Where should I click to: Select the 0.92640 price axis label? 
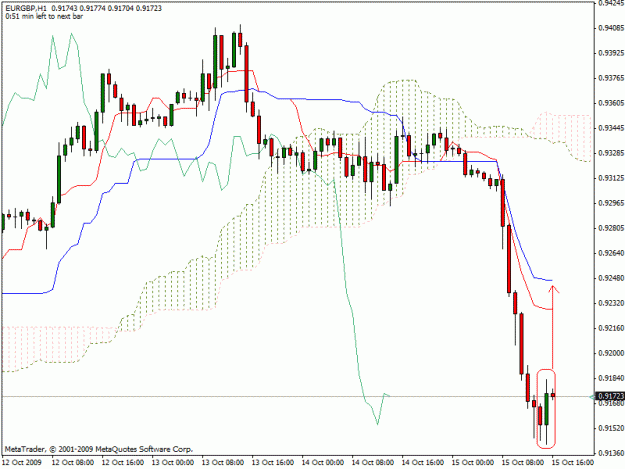(x=611, y=253)
